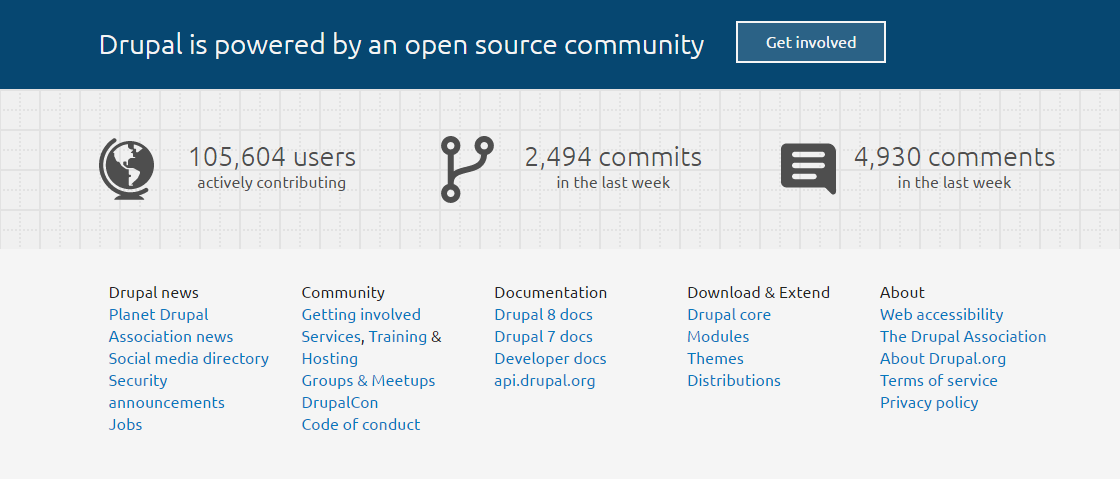1120x479 pixels.
Task: Open the Groups & Meetups link
Action: 368,381
